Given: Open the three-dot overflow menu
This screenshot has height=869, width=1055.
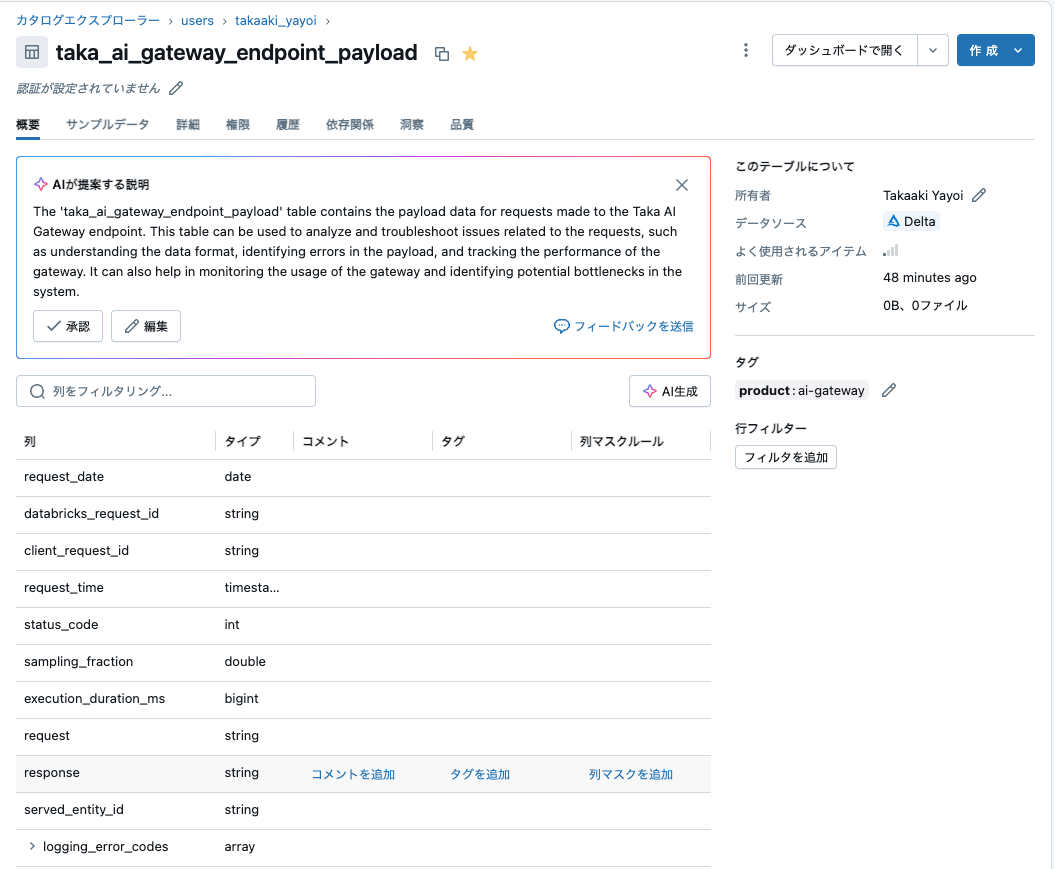Looking at the screenshot, I should (746, 50).
